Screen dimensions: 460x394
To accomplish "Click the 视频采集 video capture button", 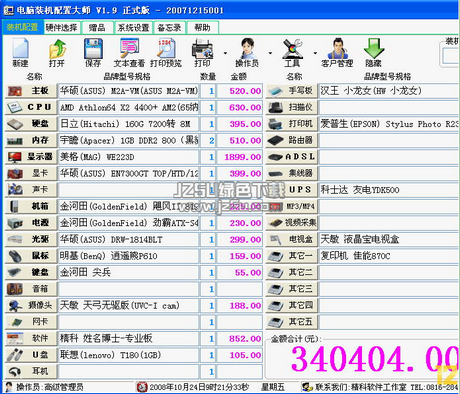I will [x=292, y=223].
